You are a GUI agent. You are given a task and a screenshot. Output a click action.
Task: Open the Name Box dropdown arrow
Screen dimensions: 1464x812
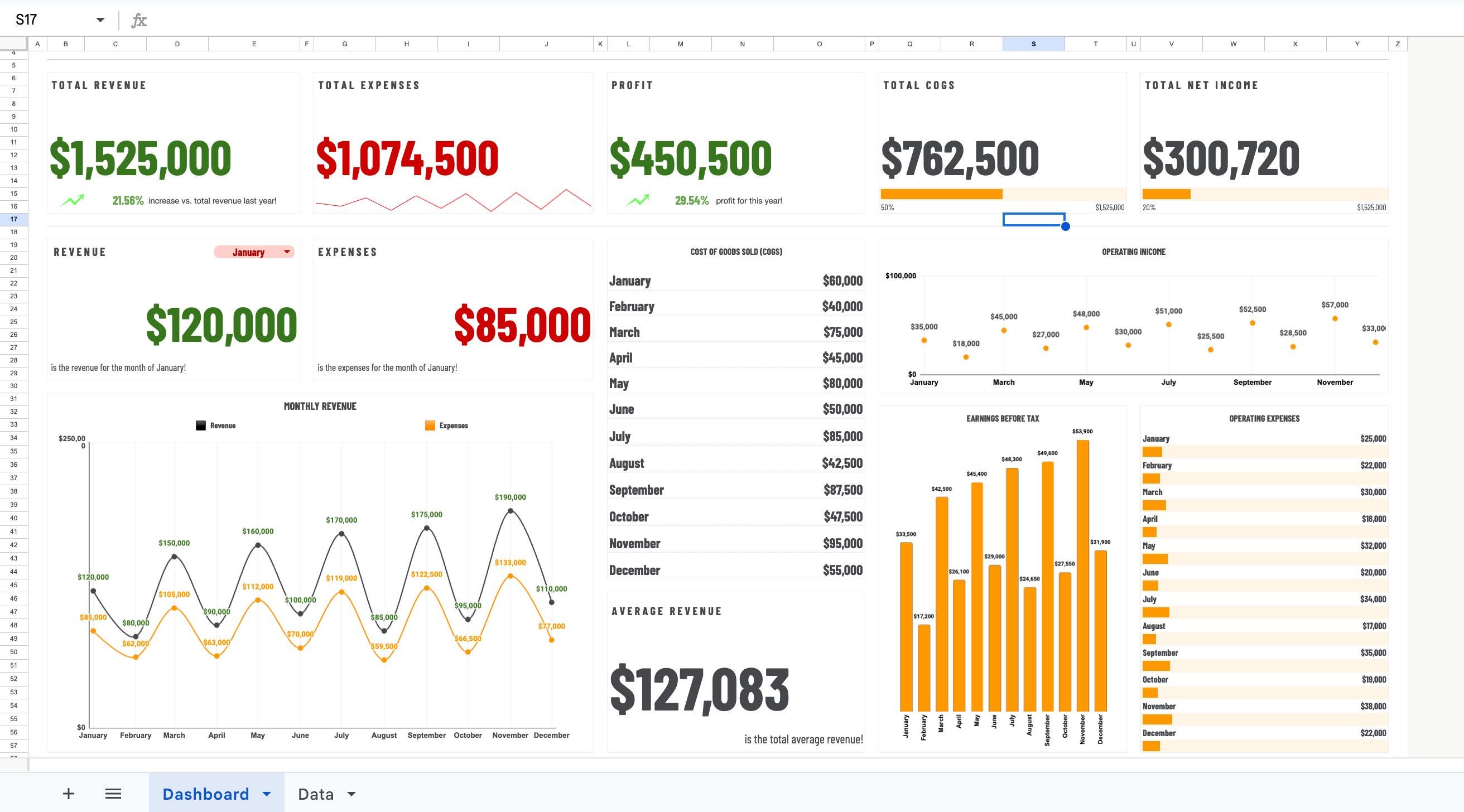pyautogui.click(x=100, y=20)
